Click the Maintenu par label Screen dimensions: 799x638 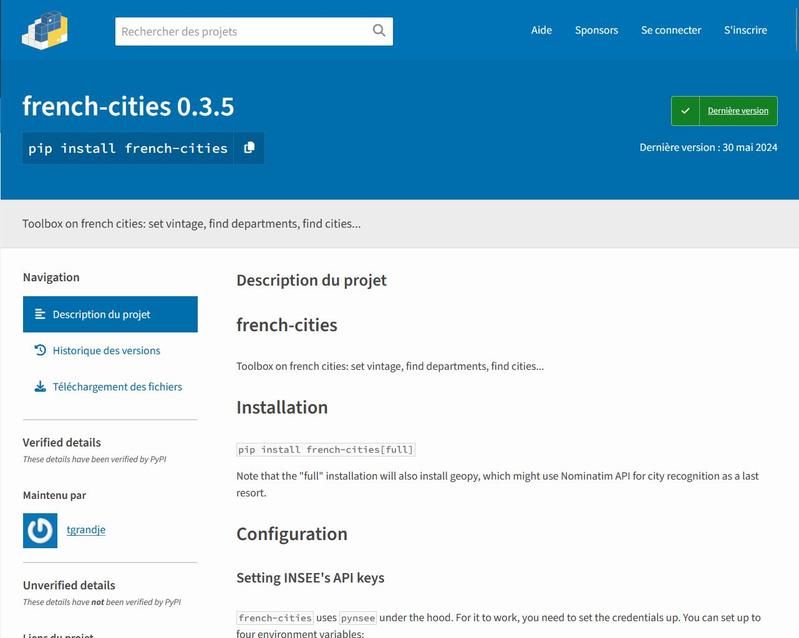55,495
